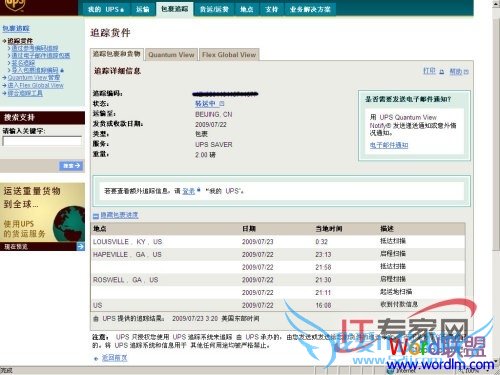
Task: Click the 转运中 status link
Action: click(x=205, y=104)
